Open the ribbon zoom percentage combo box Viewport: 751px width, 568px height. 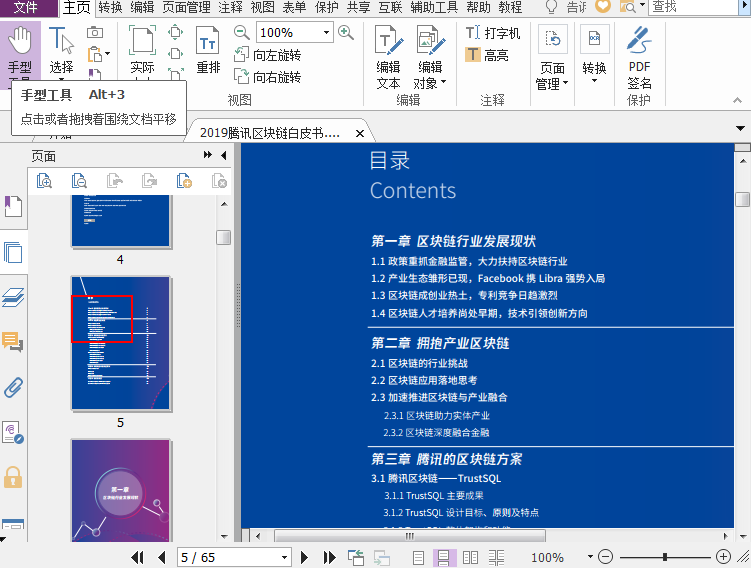(x=295, y=33)
